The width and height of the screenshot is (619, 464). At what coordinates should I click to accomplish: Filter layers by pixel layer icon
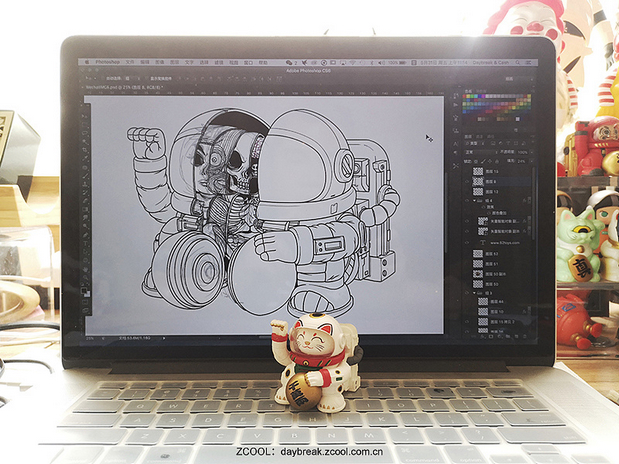(493, 143)
